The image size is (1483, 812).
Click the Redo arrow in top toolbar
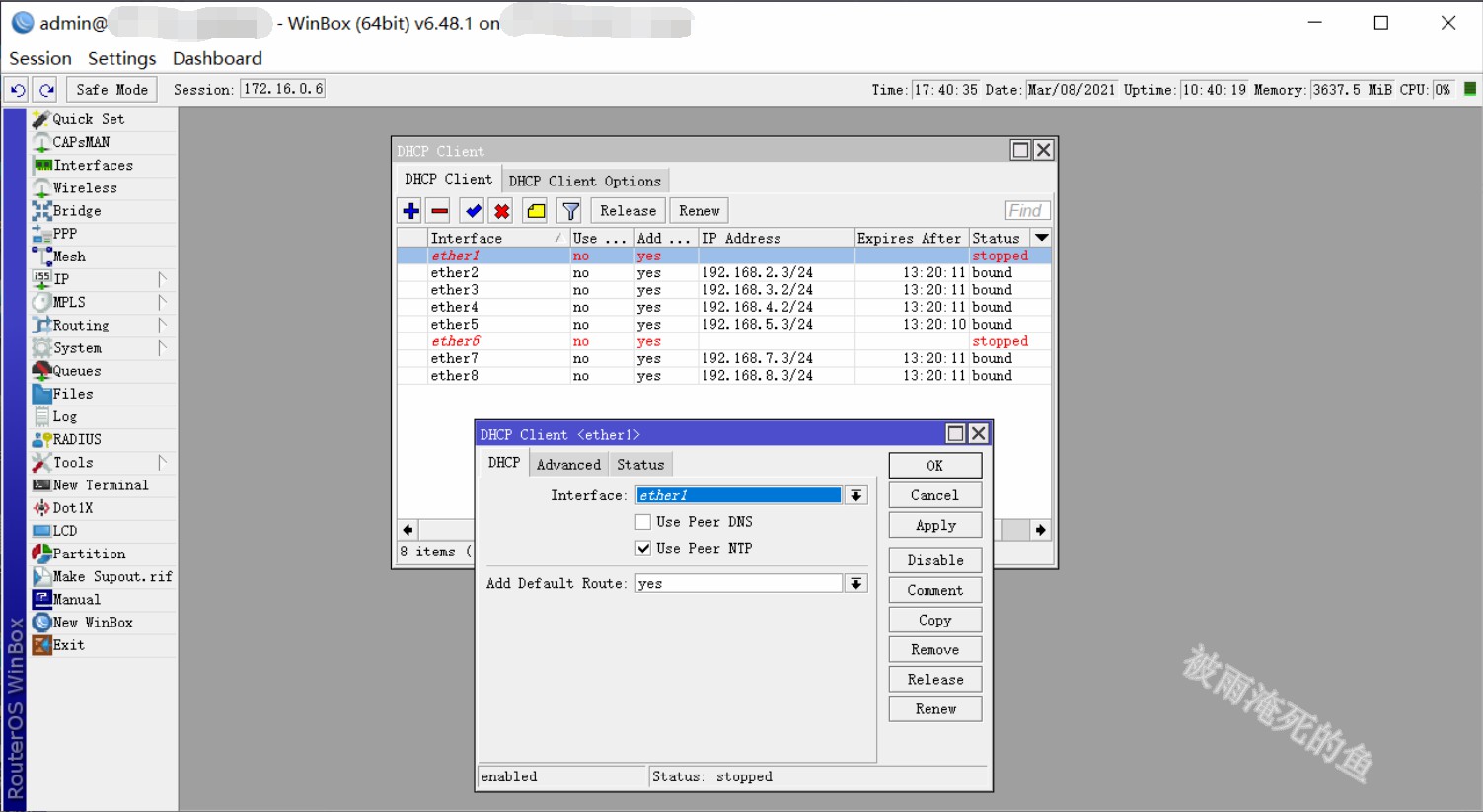(46, 90)
